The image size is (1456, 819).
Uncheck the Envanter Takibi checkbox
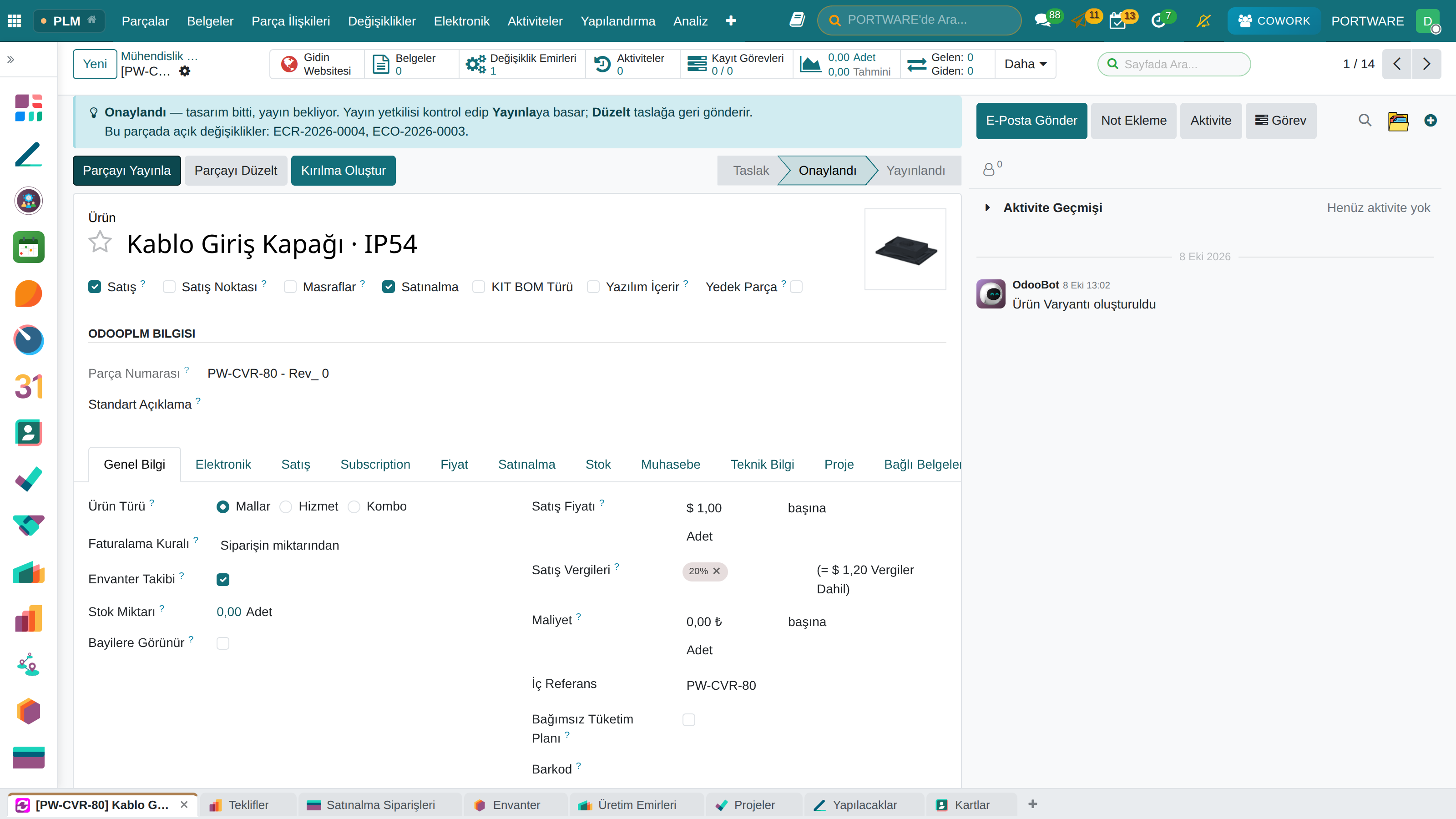coord(222,579)
